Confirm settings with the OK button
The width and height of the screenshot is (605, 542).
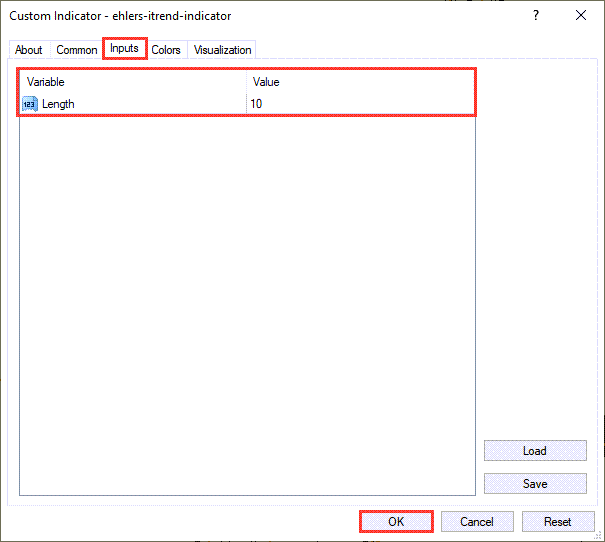[396, 521]
